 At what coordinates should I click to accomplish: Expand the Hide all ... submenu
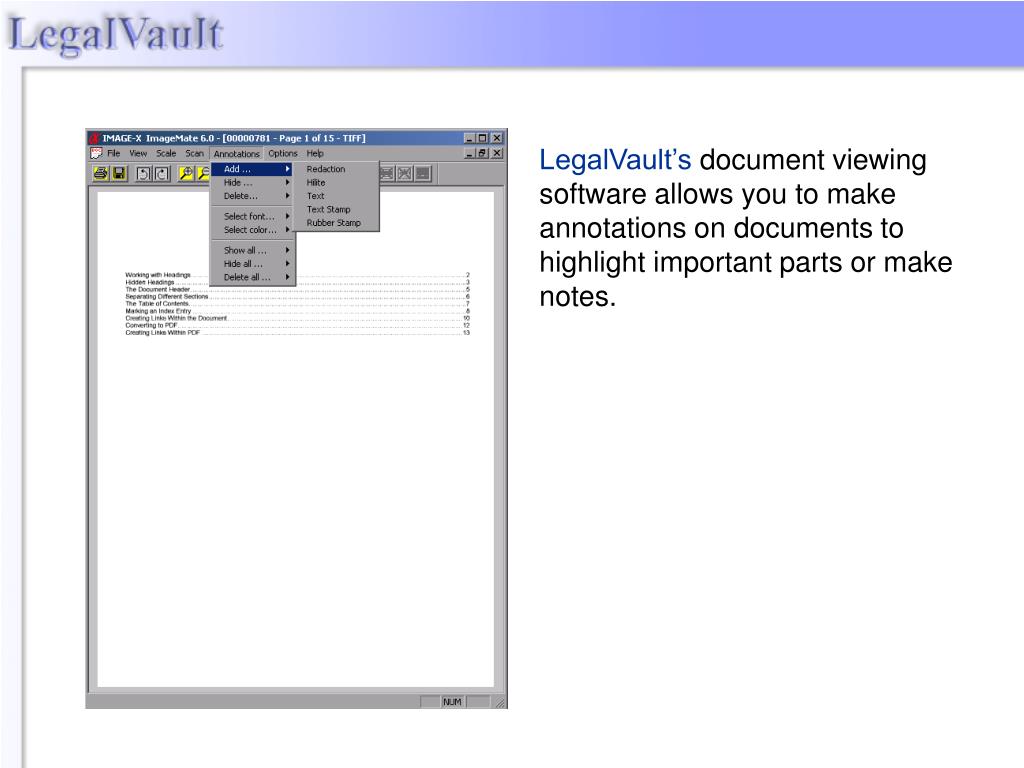click(x=253, y=264)
